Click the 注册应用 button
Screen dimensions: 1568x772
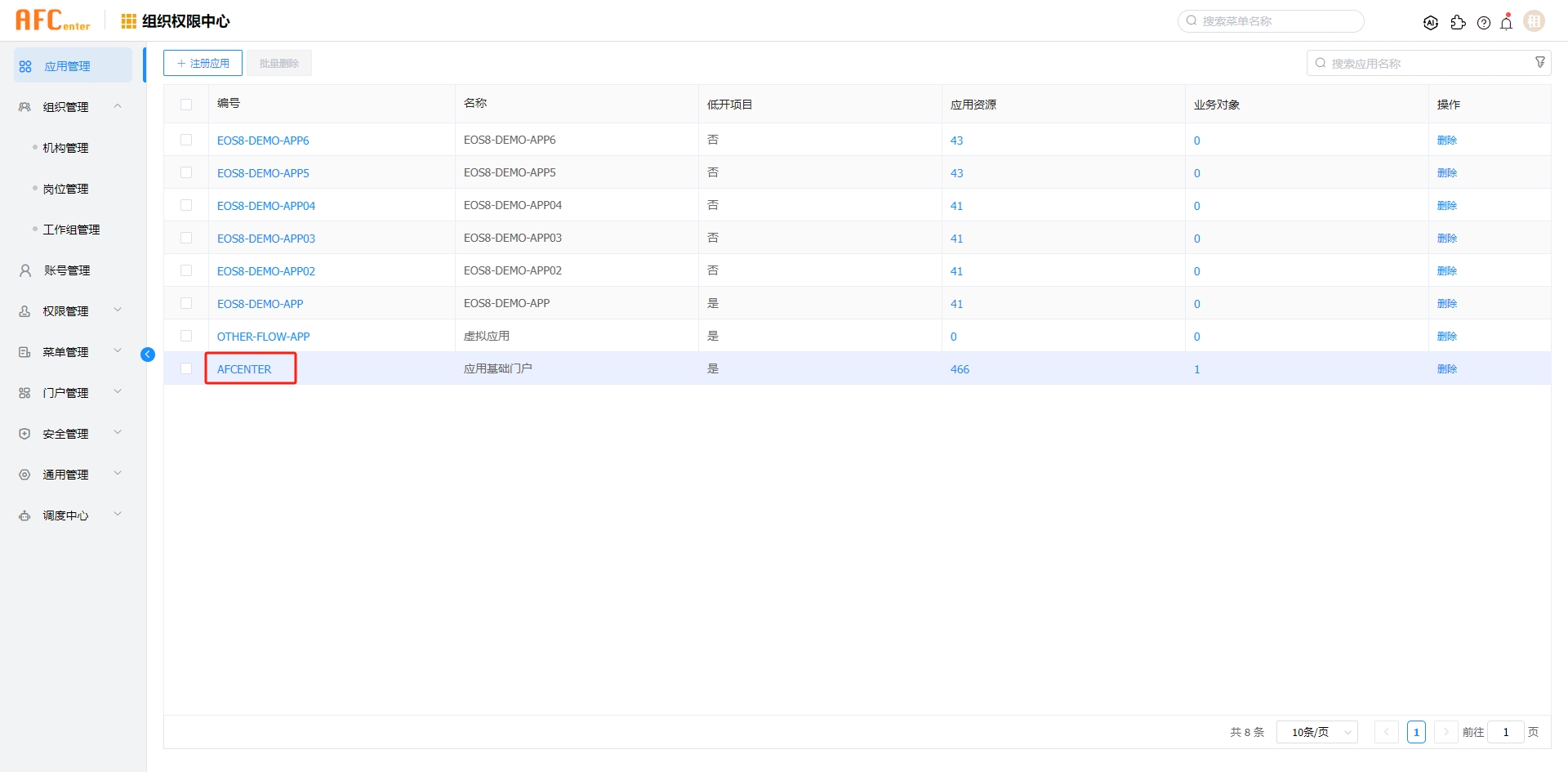pos(202,62)
